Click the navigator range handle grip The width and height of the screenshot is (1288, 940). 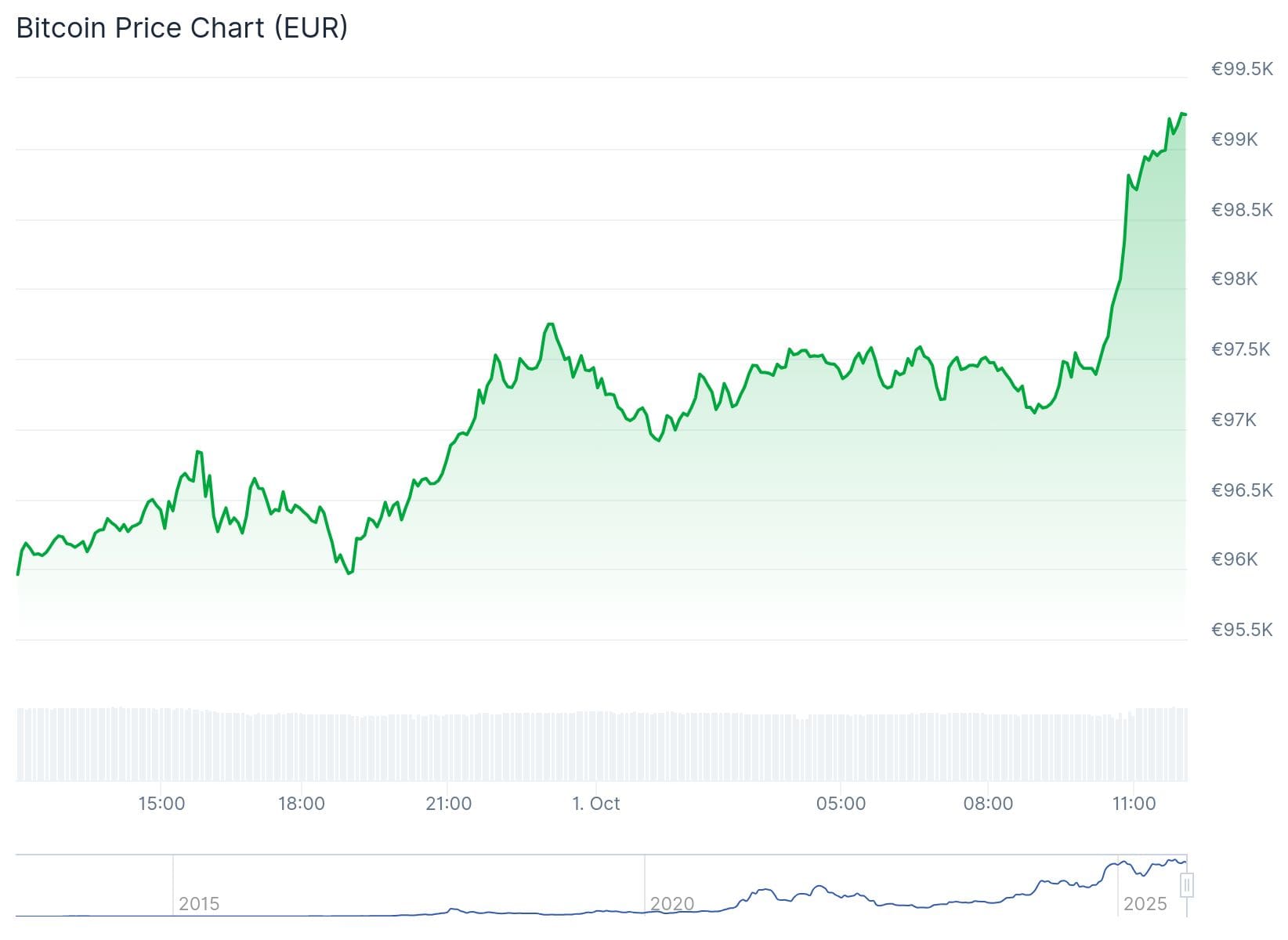1187,886
